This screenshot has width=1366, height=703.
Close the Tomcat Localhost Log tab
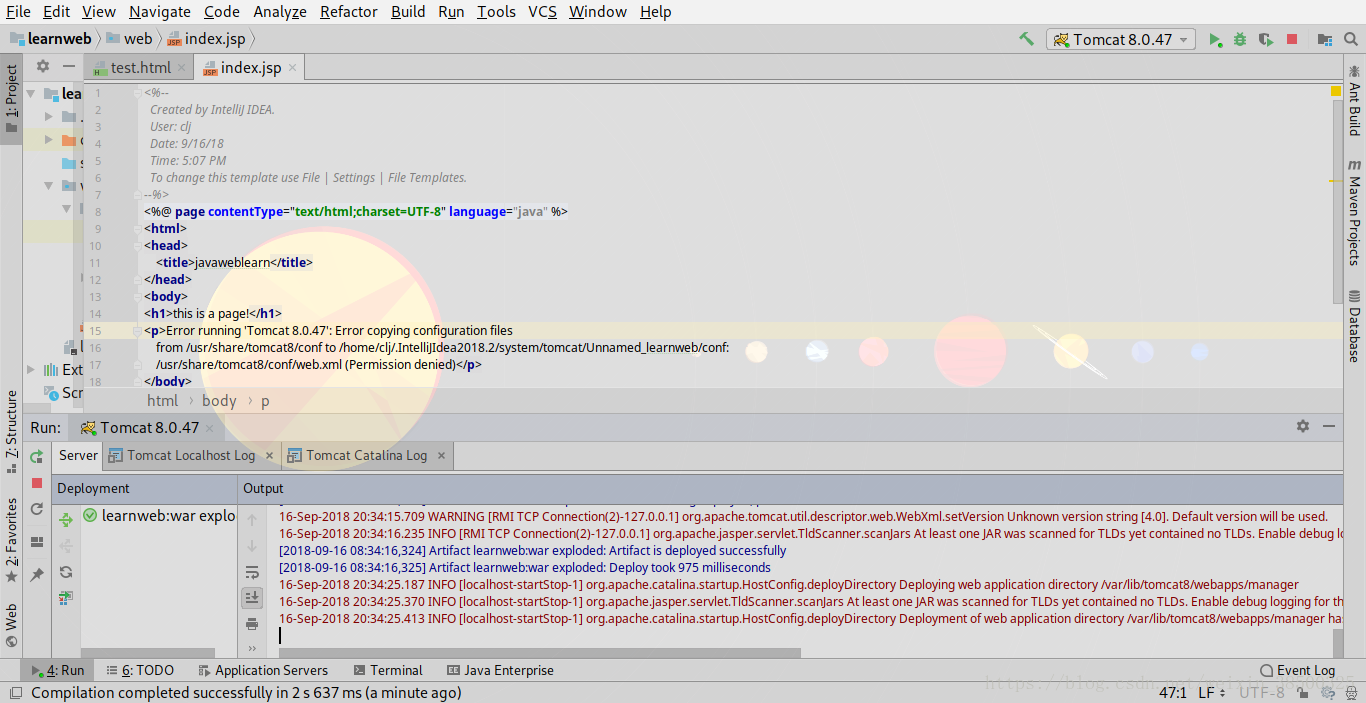(269, 456)
